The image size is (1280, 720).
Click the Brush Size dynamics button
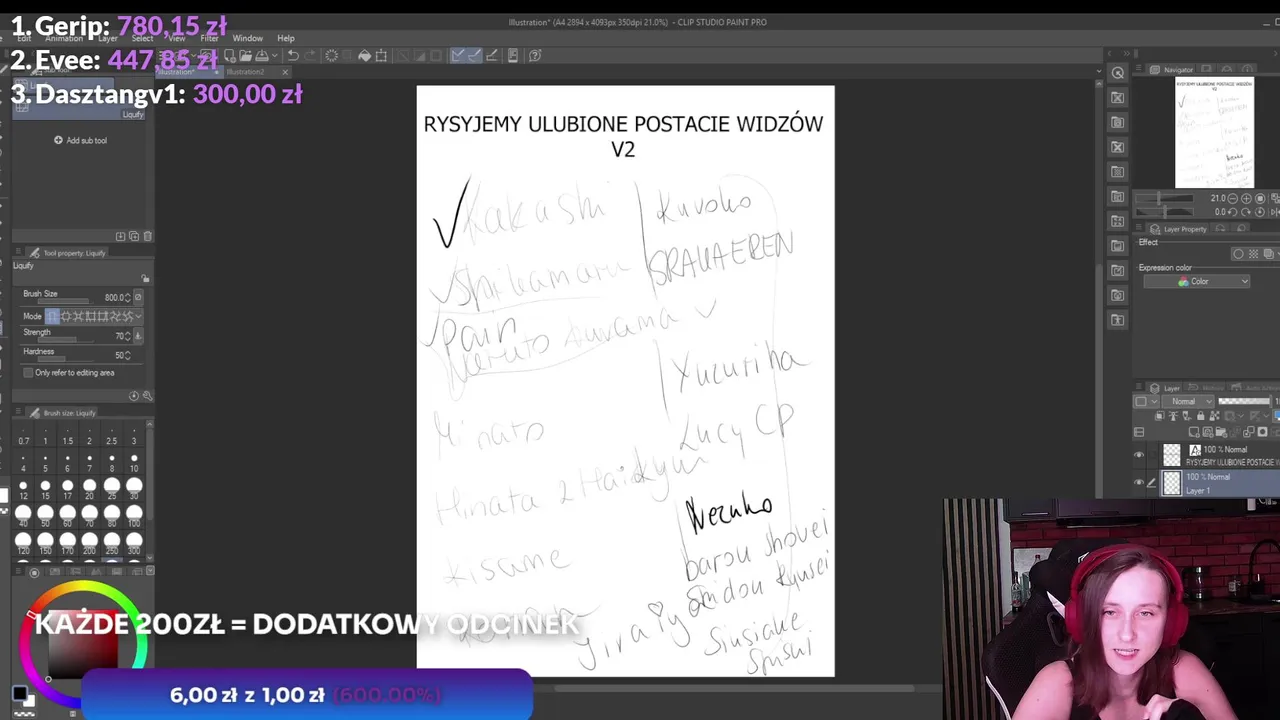pos(138,297)
